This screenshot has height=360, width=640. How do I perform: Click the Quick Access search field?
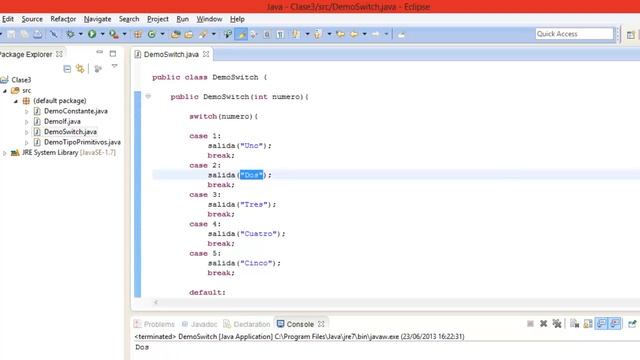pyautogui.click(x=574, y=34)
